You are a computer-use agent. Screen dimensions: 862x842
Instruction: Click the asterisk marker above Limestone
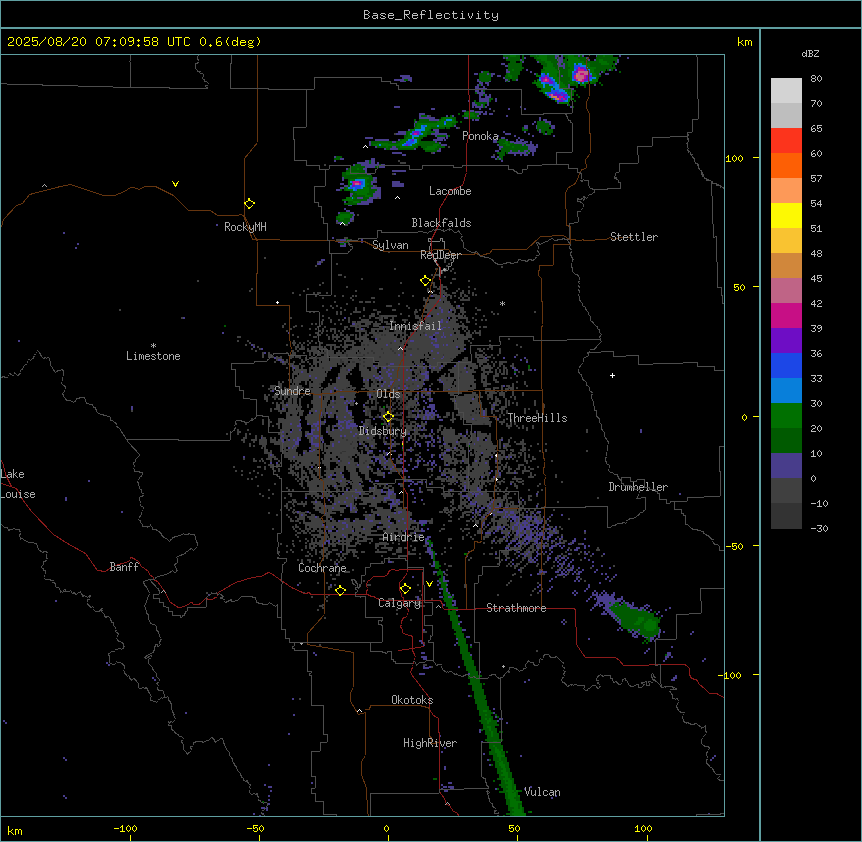153,346
